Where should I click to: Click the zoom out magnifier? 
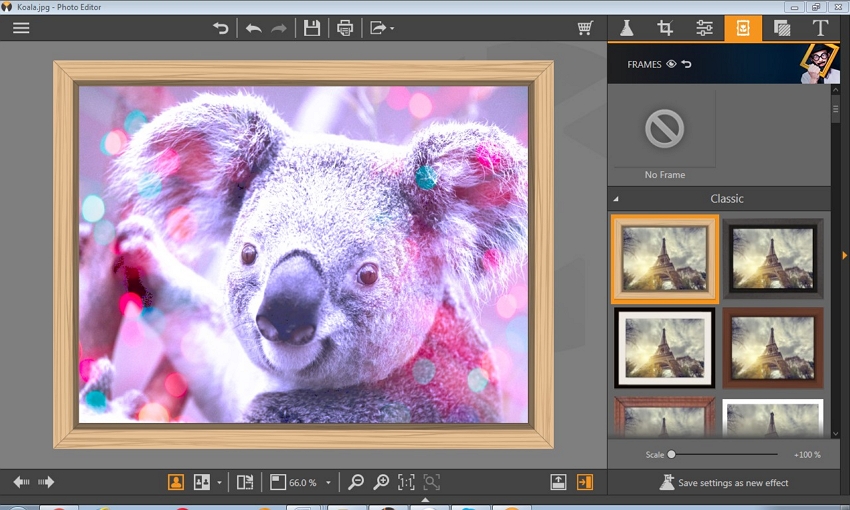coord(355,482)
